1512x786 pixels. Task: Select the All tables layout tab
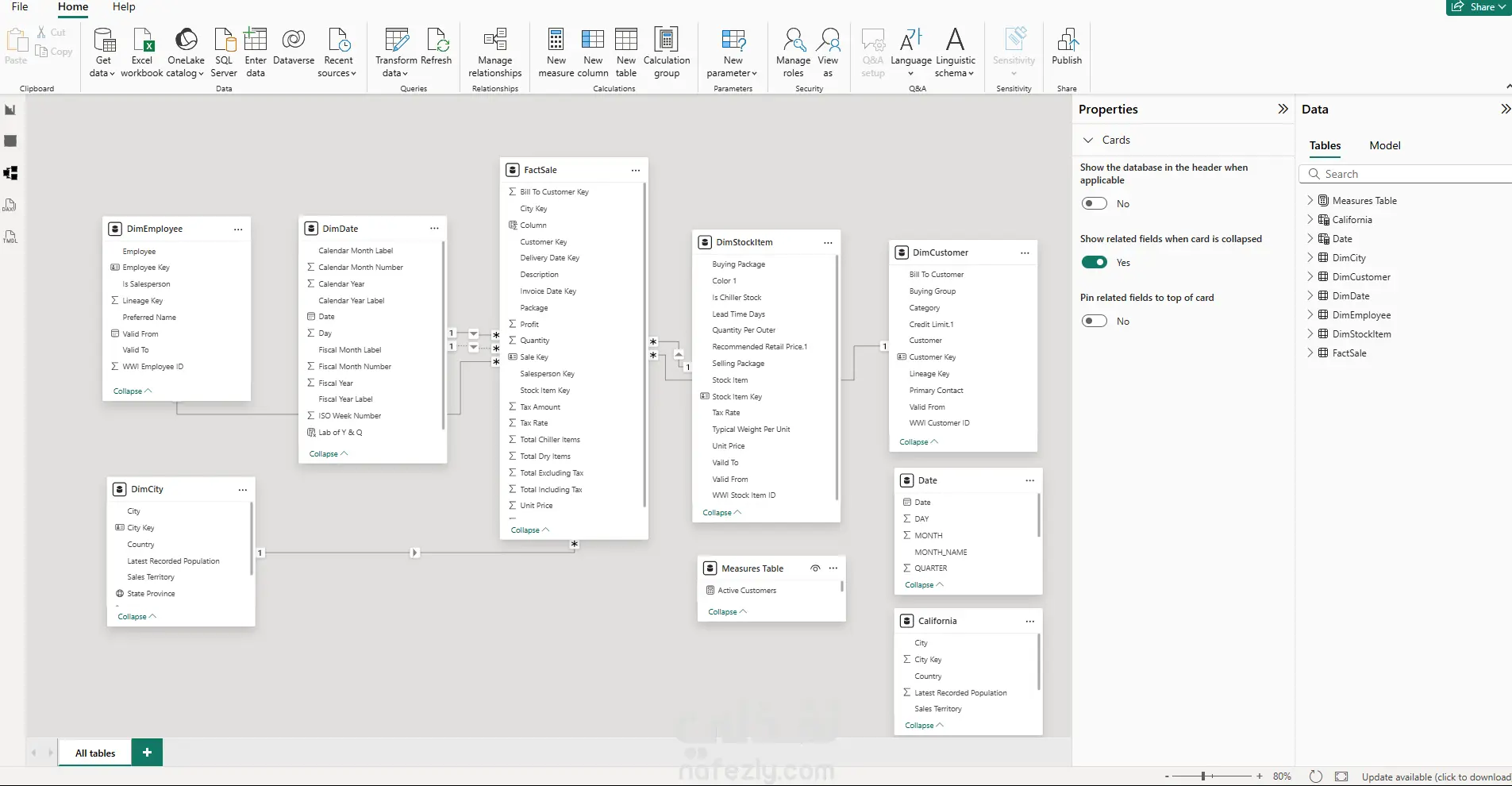tap(95, 753)
